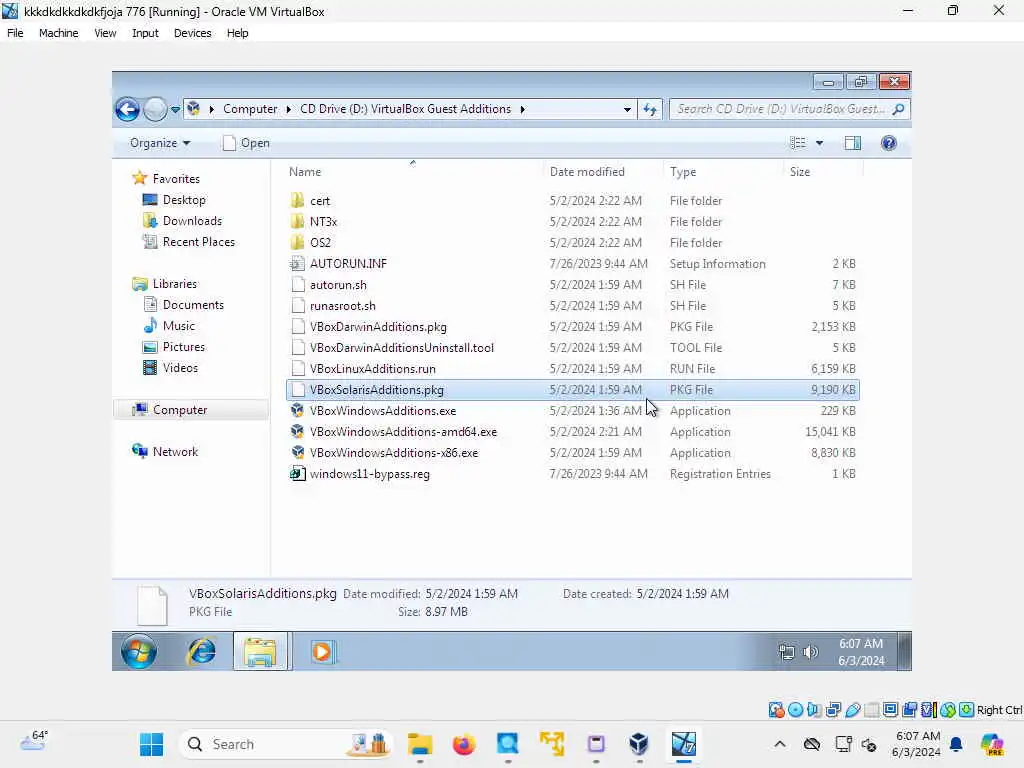Screen dimensions: 1024x768
Task: Open the Organize menu
Action: (159, 143)
